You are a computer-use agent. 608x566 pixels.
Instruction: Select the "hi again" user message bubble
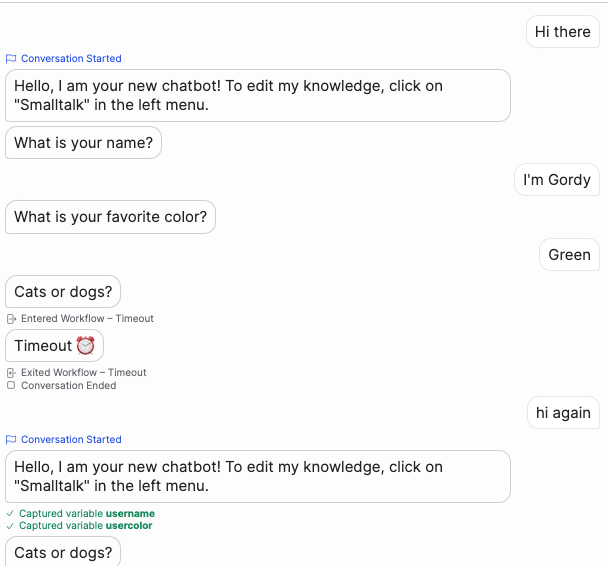(x=563, y=413)
